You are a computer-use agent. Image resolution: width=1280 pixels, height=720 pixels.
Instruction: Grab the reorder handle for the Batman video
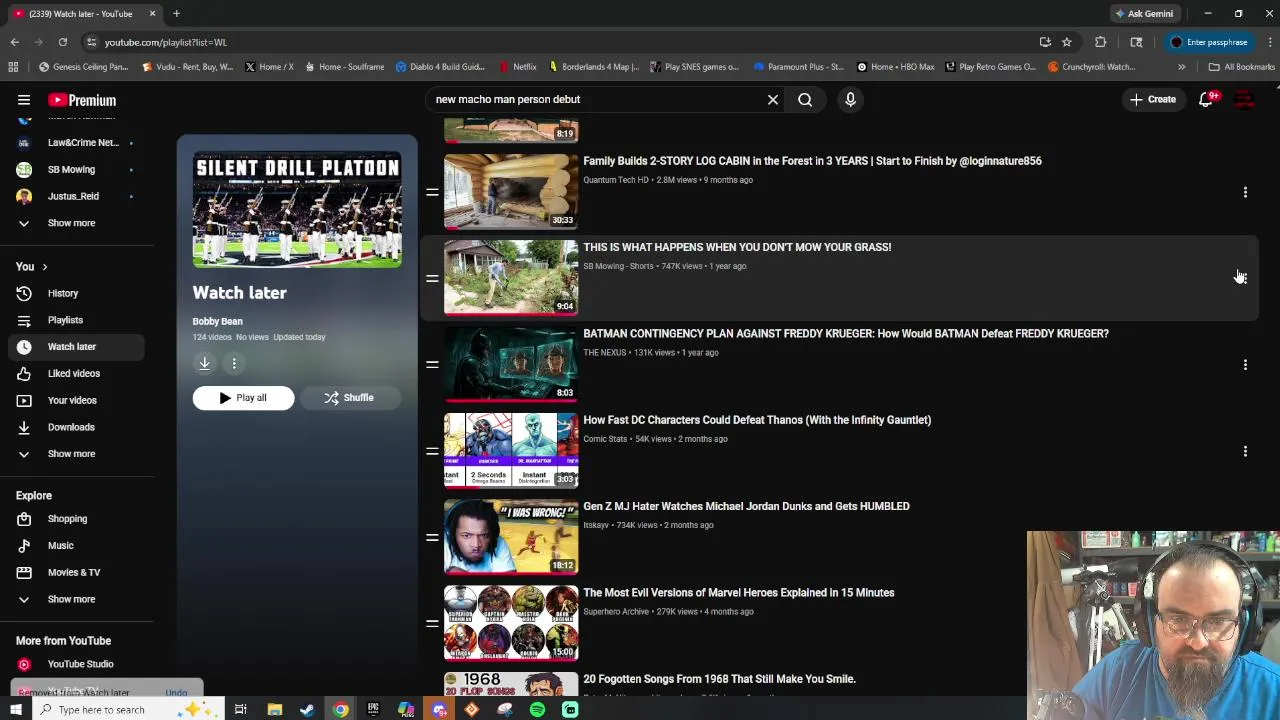432,365
